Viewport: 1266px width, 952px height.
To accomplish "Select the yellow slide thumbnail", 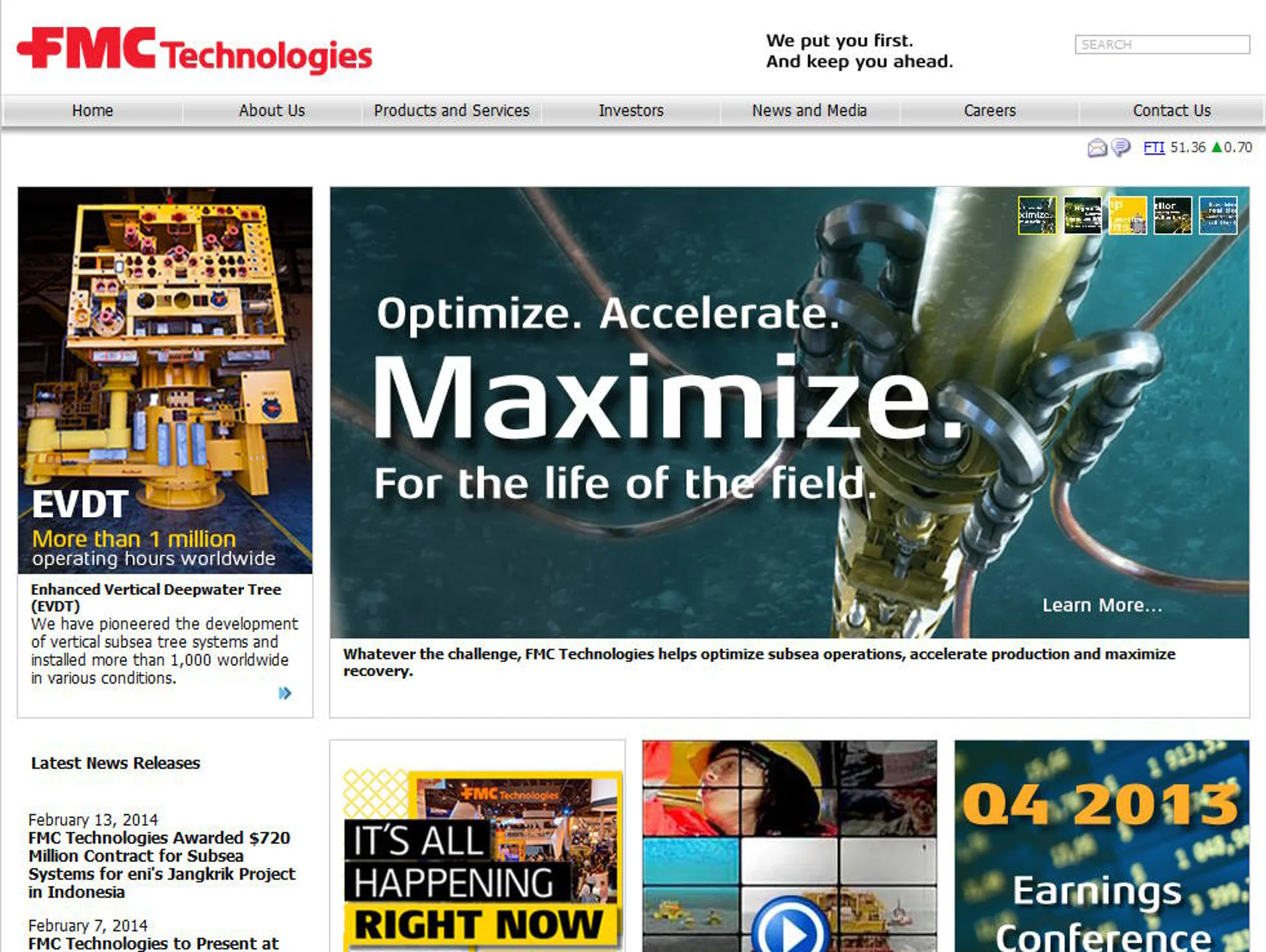I will click(x=1127, y=216).
